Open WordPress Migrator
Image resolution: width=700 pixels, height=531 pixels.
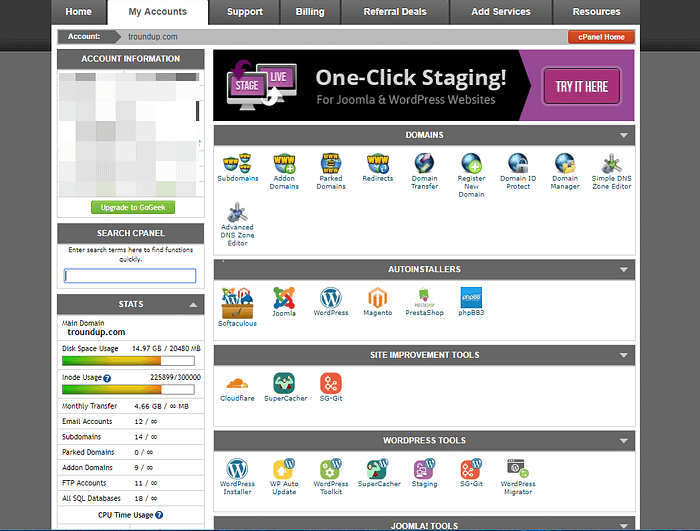pos(518,477)
